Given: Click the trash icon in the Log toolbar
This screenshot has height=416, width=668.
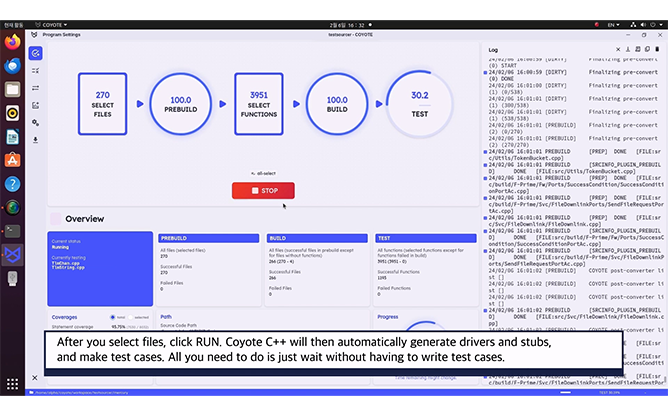Looking at the screenshot, I should [x=657, y=49].
